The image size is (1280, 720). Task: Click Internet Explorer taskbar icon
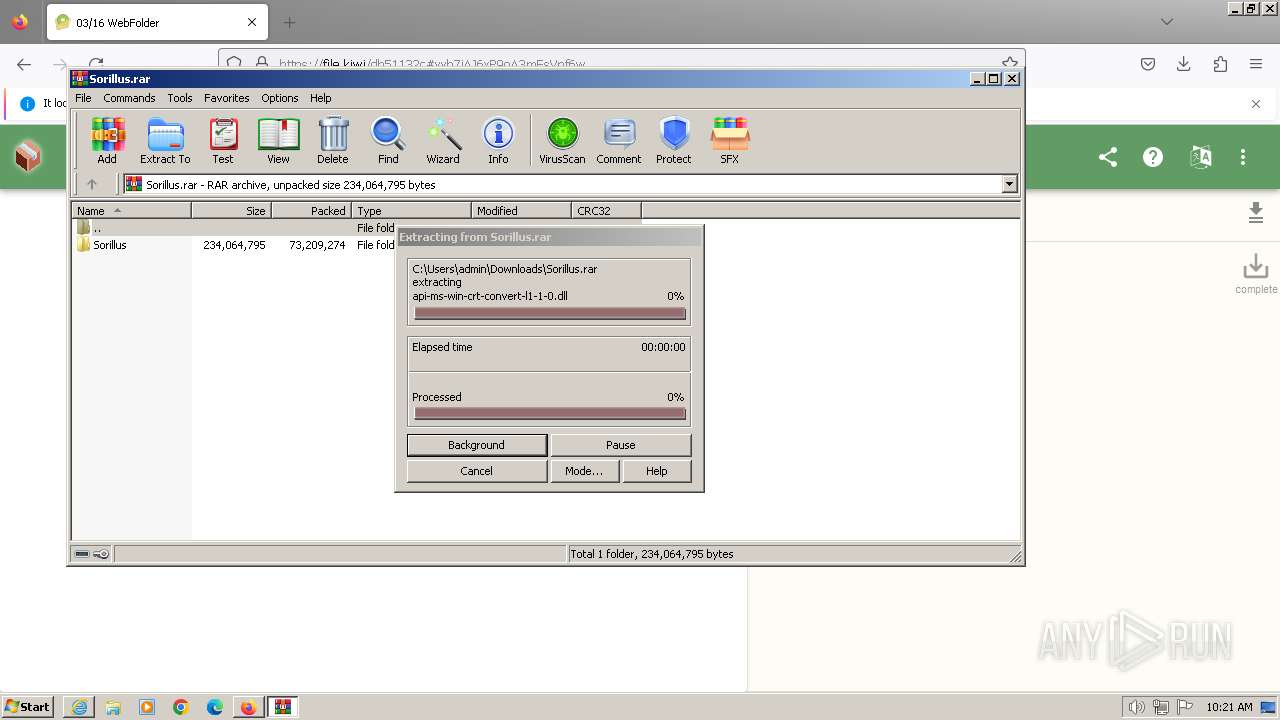pos(79,707)
